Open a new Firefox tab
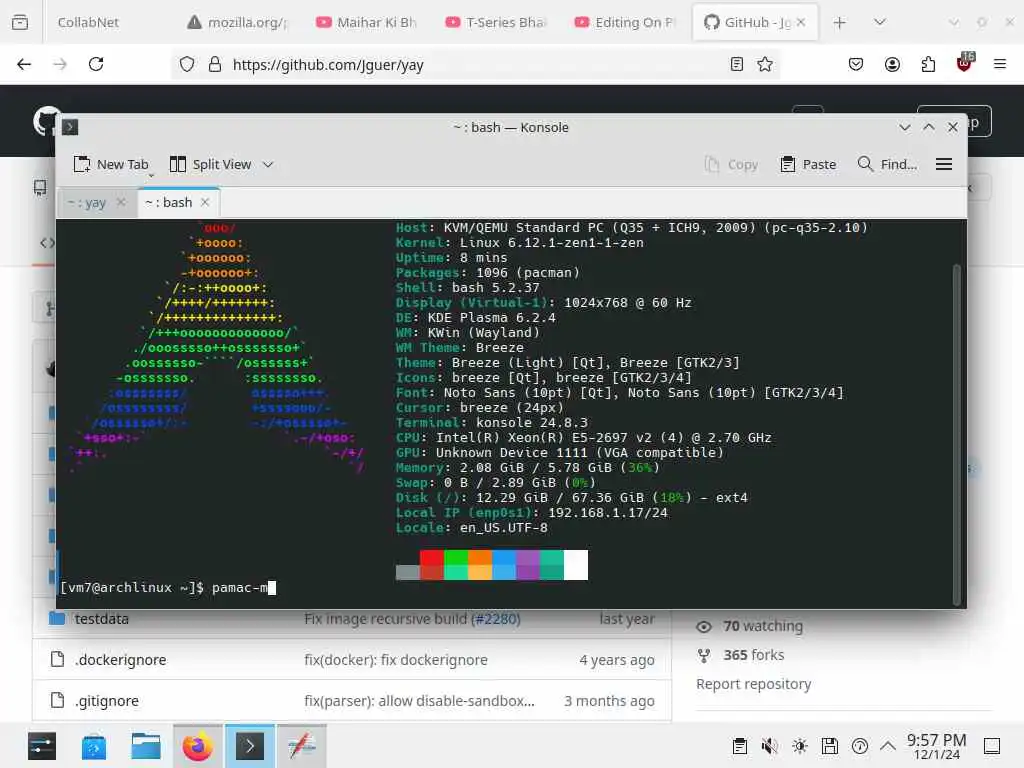The image size is (1024, 768). (840, 23)
